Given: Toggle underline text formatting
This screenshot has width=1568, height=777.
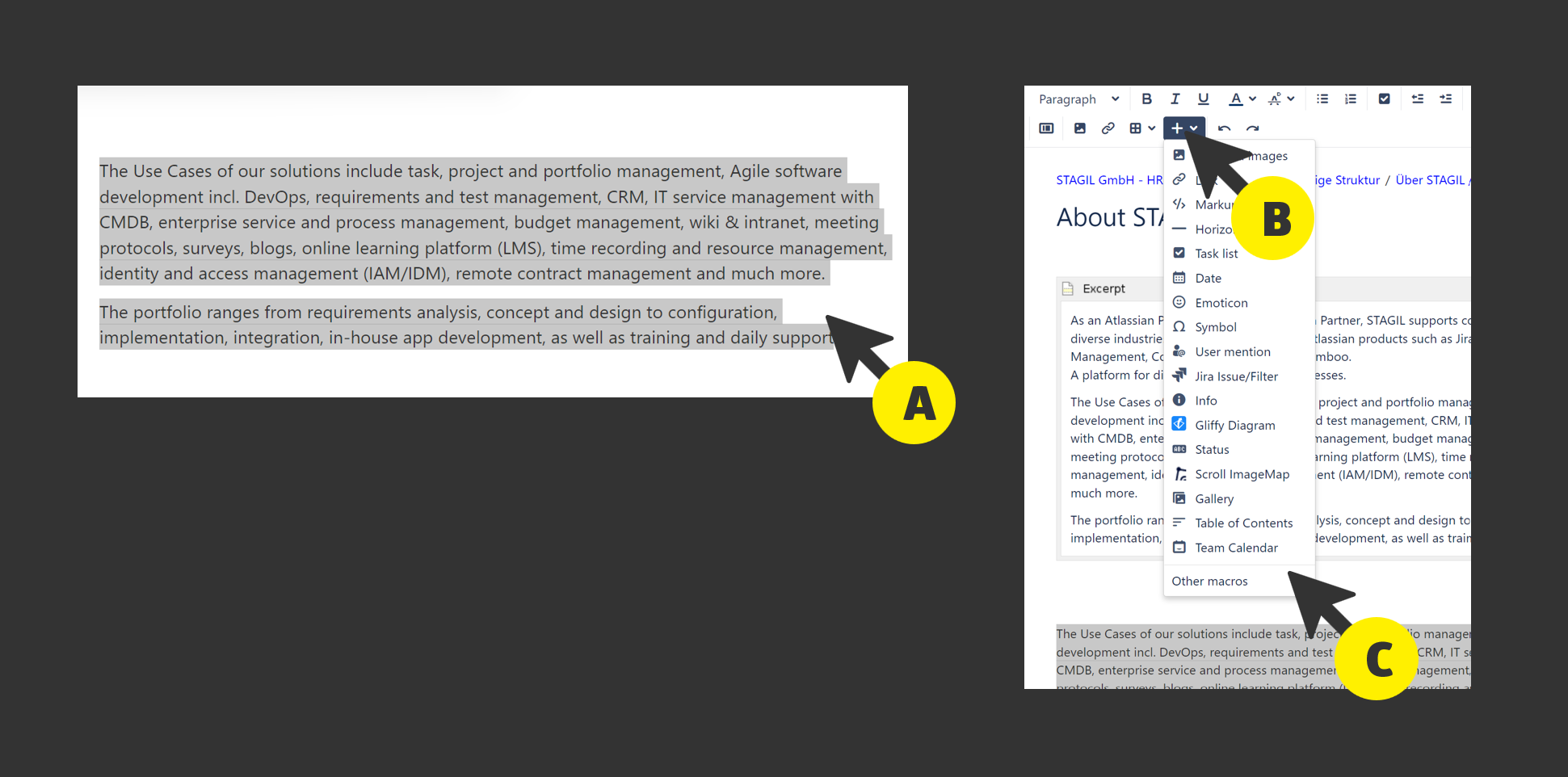Looking at the screenshot, I should click(1203, 99).
